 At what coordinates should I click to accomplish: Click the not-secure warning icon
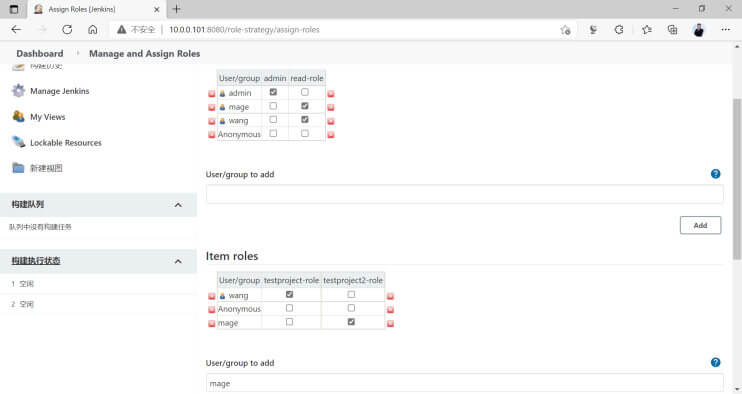[122, 29]
